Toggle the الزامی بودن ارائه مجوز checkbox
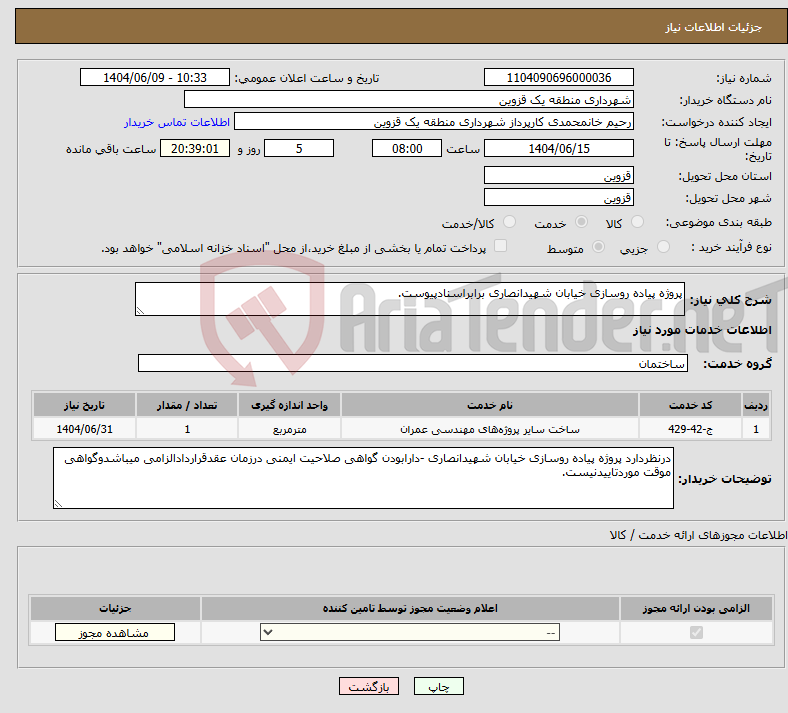 (x=697, y=632)
